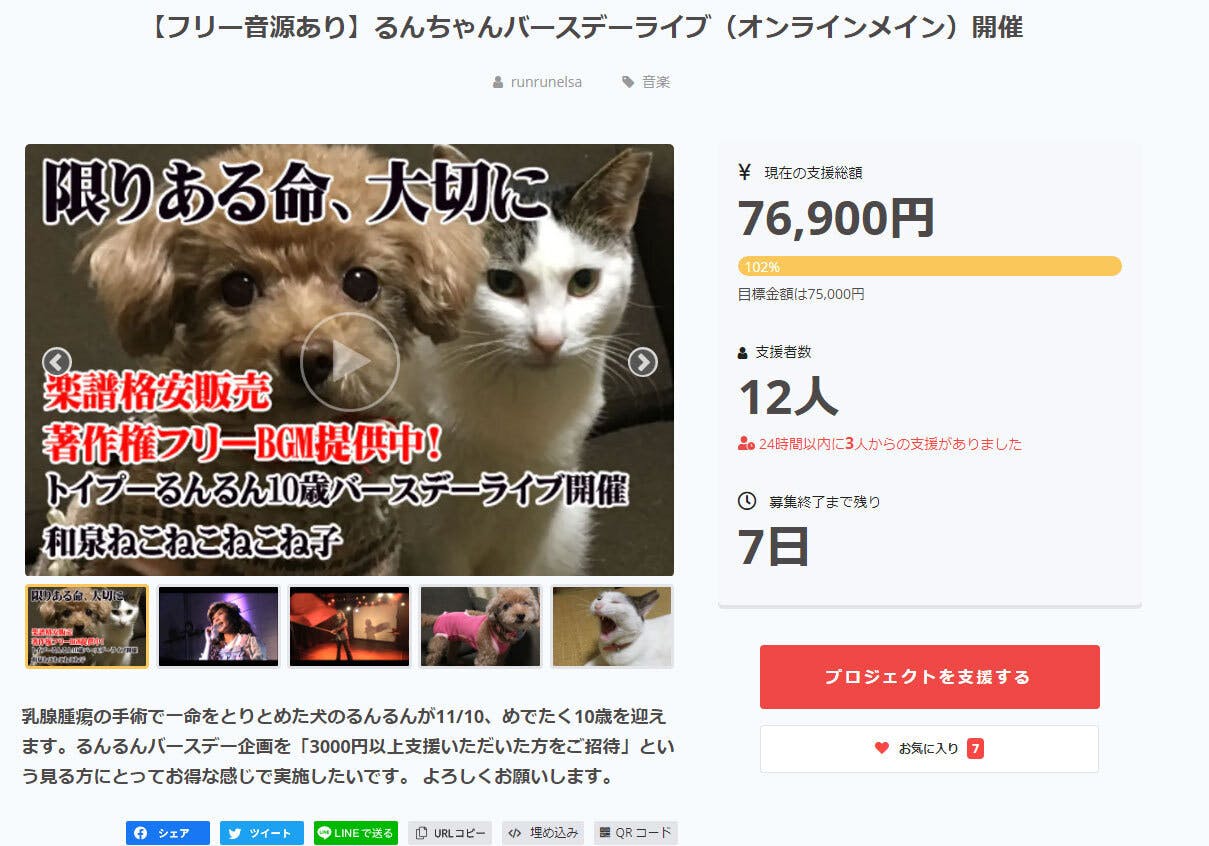The height and width of the screenshot is (846, 1209).
Task: Click the project title heading
Action: tap(585, 27)
